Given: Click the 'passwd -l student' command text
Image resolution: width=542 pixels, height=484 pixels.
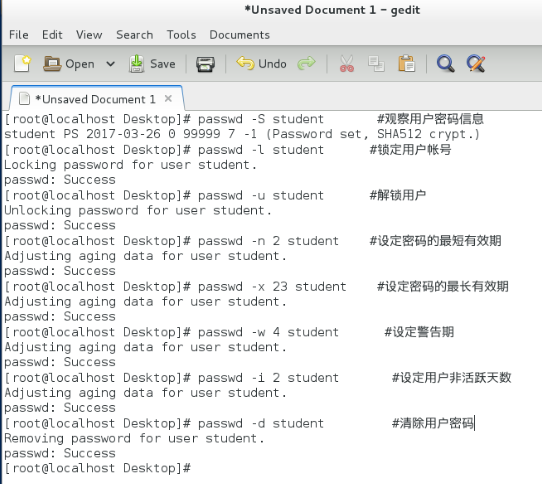Looking at the screenshot, I should [x=261, y=150].
